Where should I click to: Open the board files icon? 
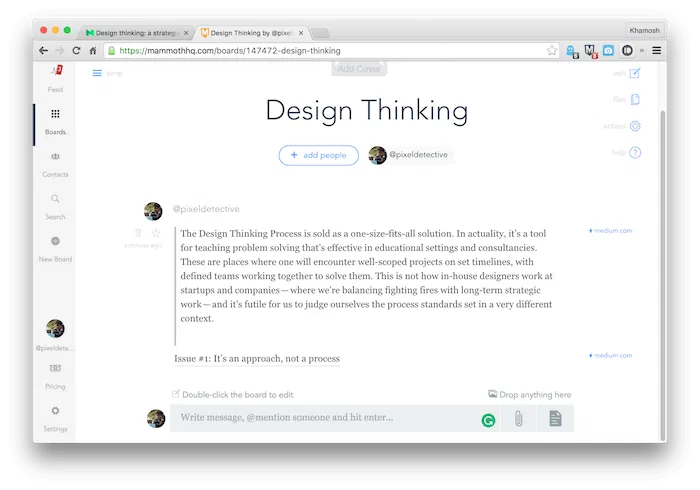635,99
